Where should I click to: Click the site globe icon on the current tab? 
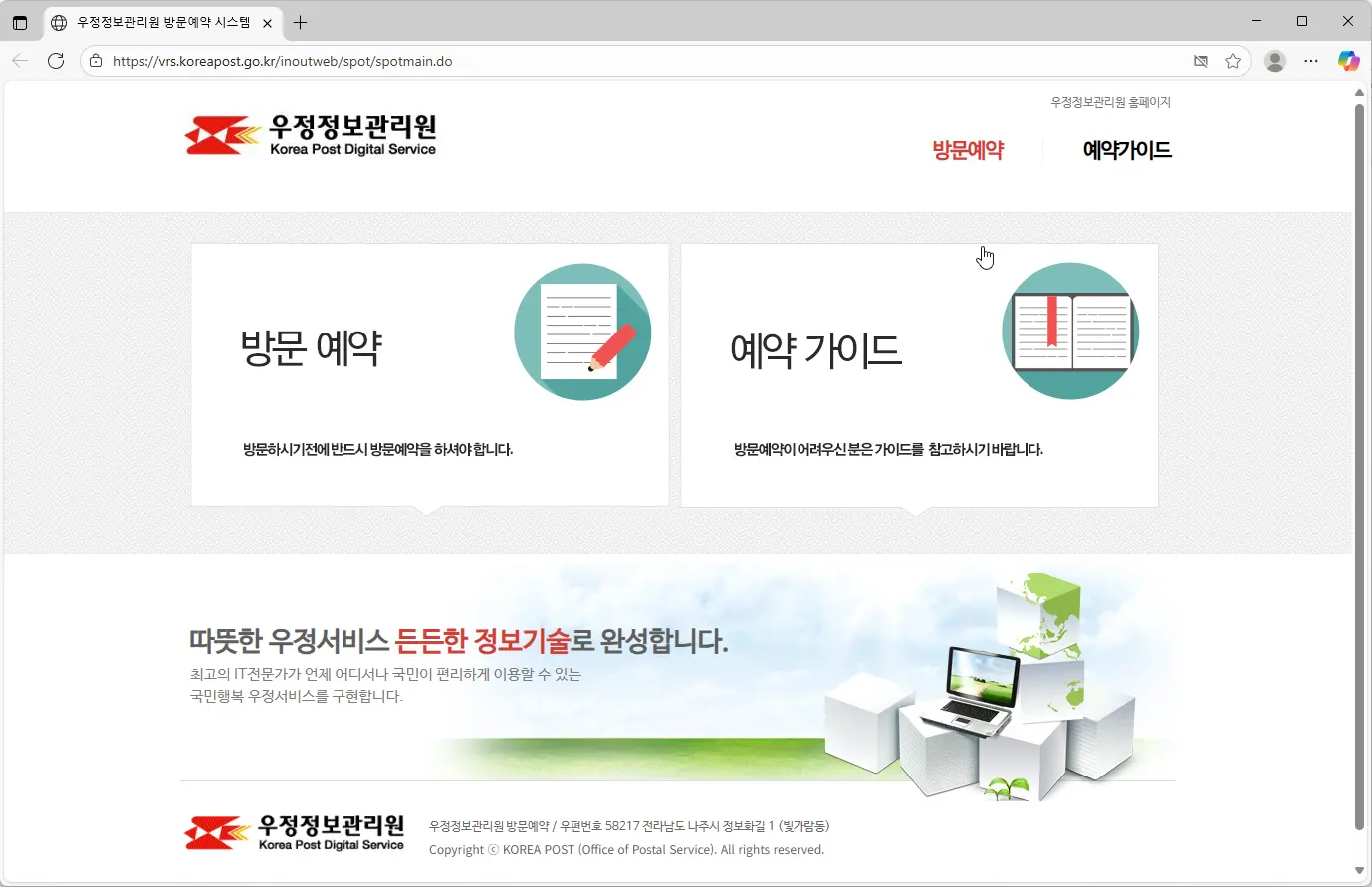click(x=59, y=22)
